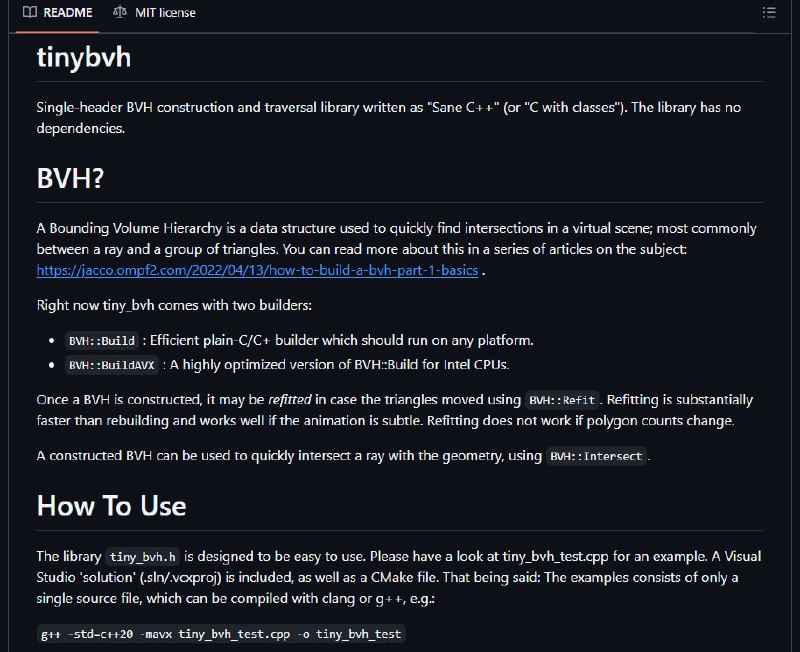Open the README tab
Screen dimensions: 800x652
click(x=57, y=13)
